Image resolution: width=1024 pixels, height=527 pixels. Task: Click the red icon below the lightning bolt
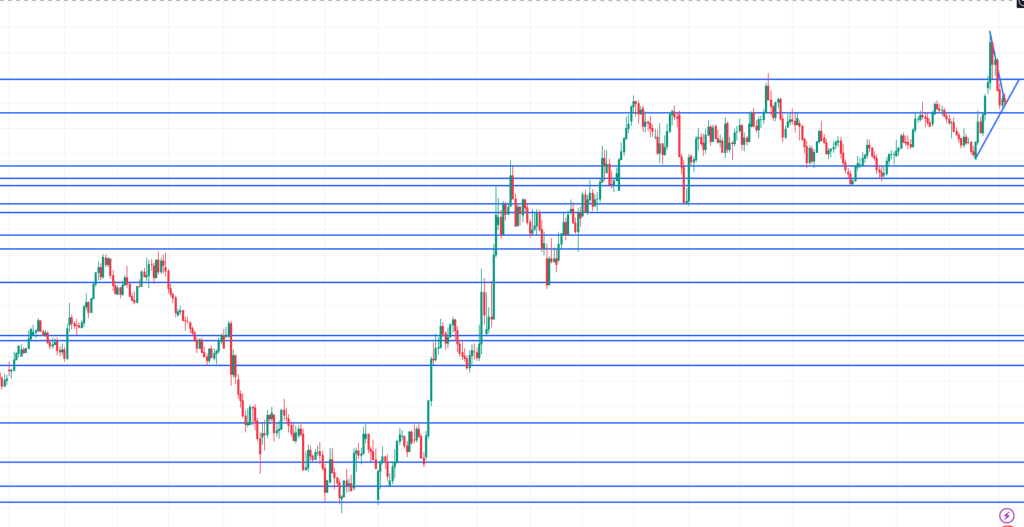[x=1007, y=524]
